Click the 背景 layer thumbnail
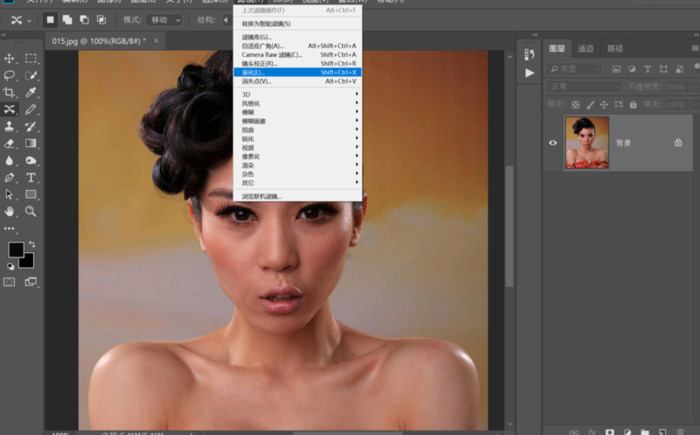Viewport: 700px width, 435px height. pos(586,143)
